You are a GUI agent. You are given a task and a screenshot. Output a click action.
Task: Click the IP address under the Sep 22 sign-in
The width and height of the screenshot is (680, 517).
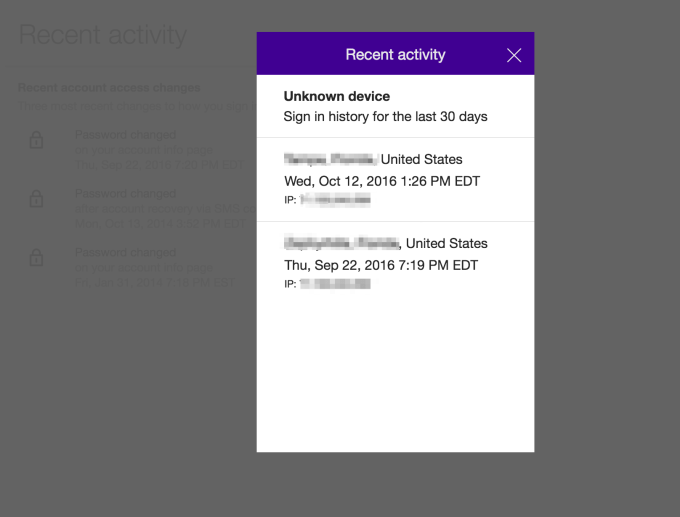(335, 284)
